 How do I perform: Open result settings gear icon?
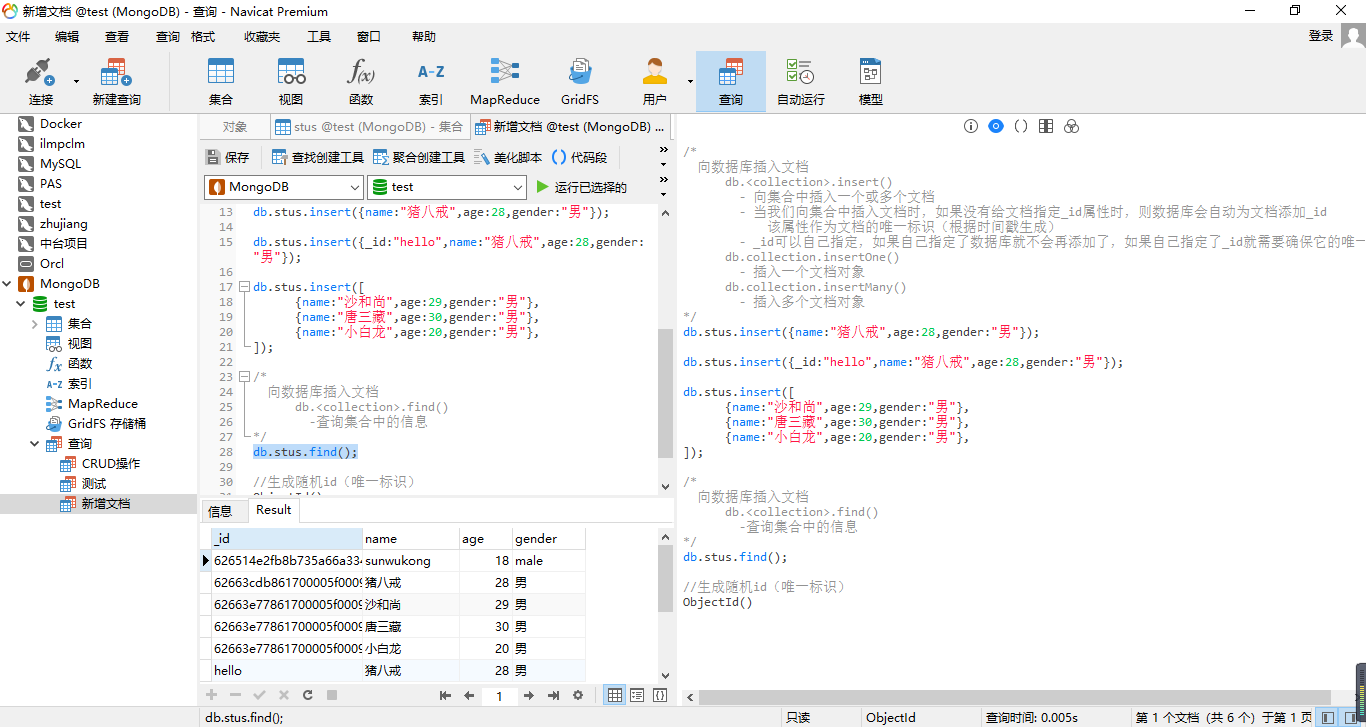click(x=577, y=695)
